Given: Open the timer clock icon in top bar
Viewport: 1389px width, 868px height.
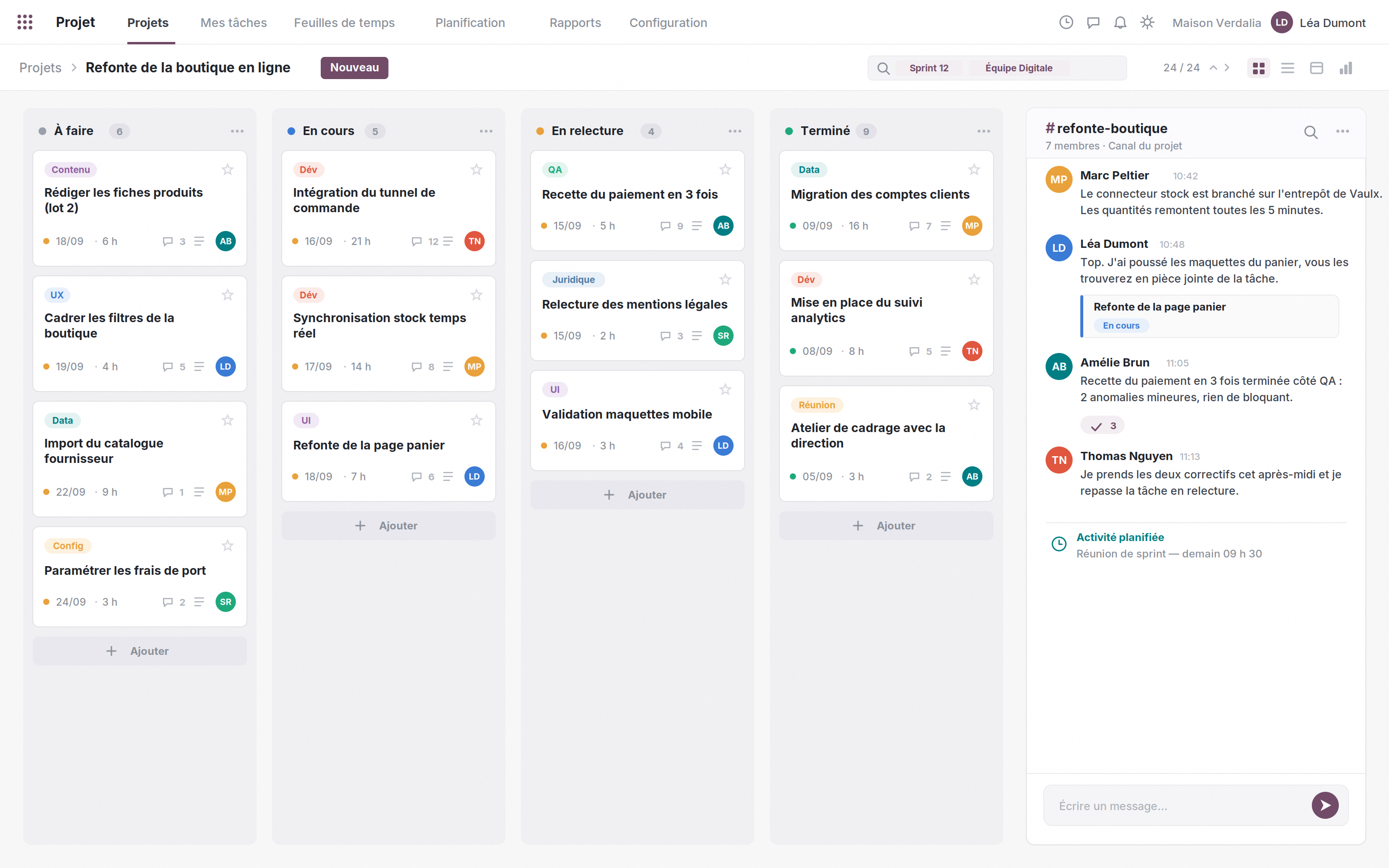Looking at the screenshot, I should (x=1066, y=22).
